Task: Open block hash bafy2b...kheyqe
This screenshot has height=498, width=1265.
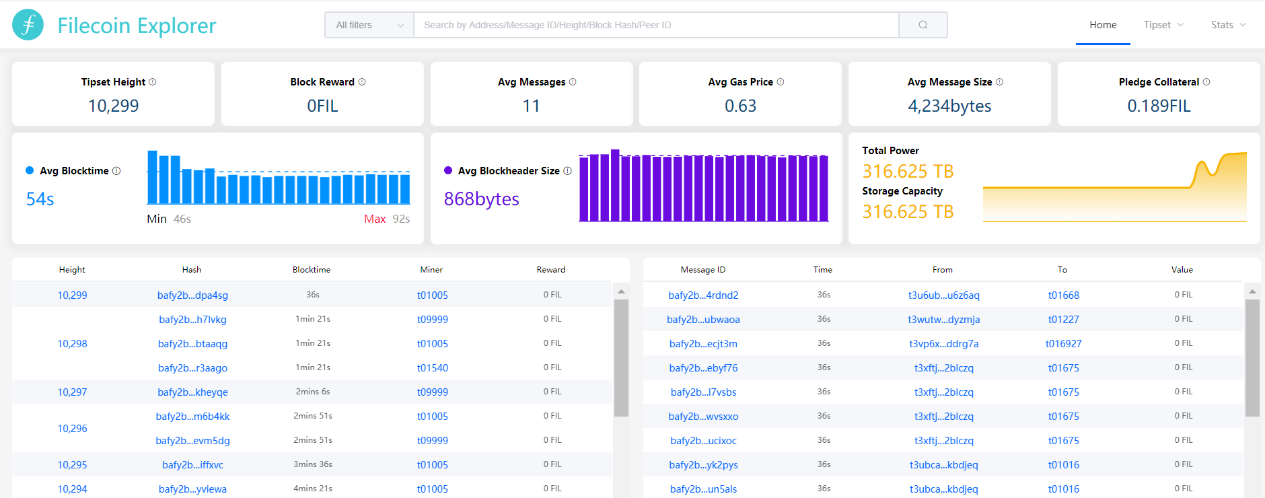Action: (193, 392)
